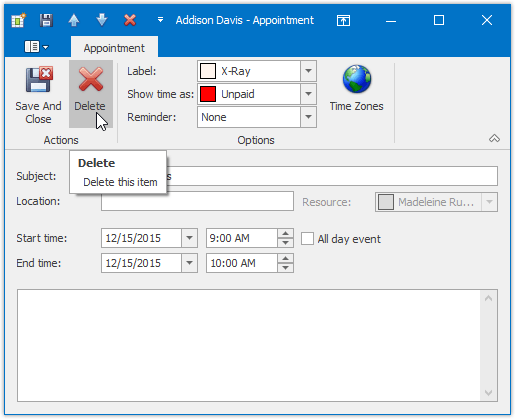This screenshot has height=419, width=515.
Task: Expand the Reminder None dropdown
Action: (x=308, y=117)
